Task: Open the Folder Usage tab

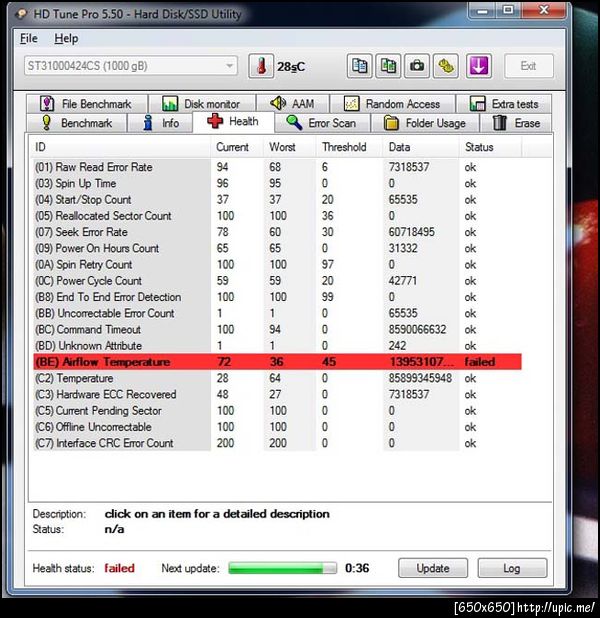Action: pyautogui.click(x=425, y=123)
